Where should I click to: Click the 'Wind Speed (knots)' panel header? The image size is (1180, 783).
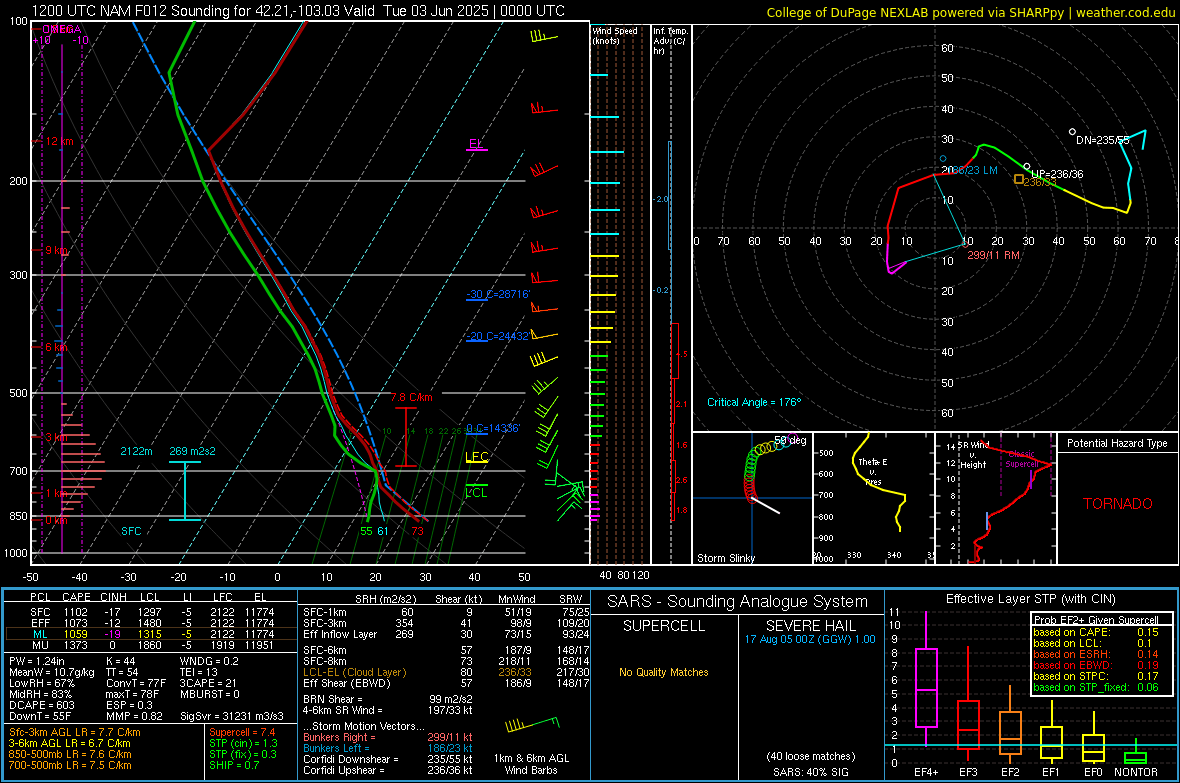615,35
